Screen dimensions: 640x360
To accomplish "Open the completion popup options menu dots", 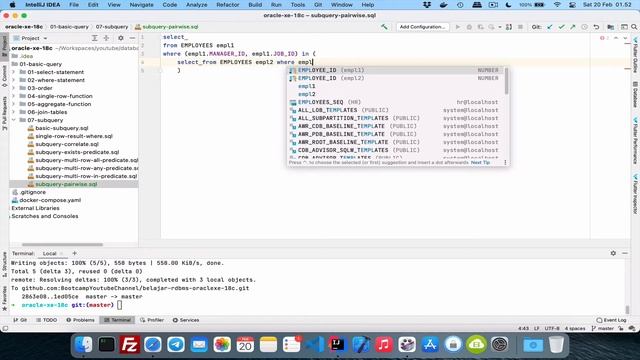I will 505,162.
